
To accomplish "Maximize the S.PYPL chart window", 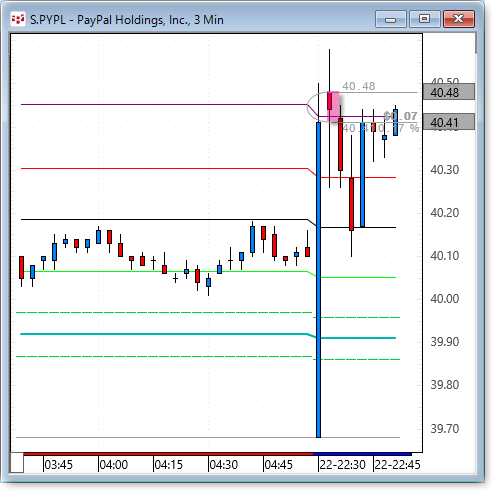I will [x=424, y=19].
